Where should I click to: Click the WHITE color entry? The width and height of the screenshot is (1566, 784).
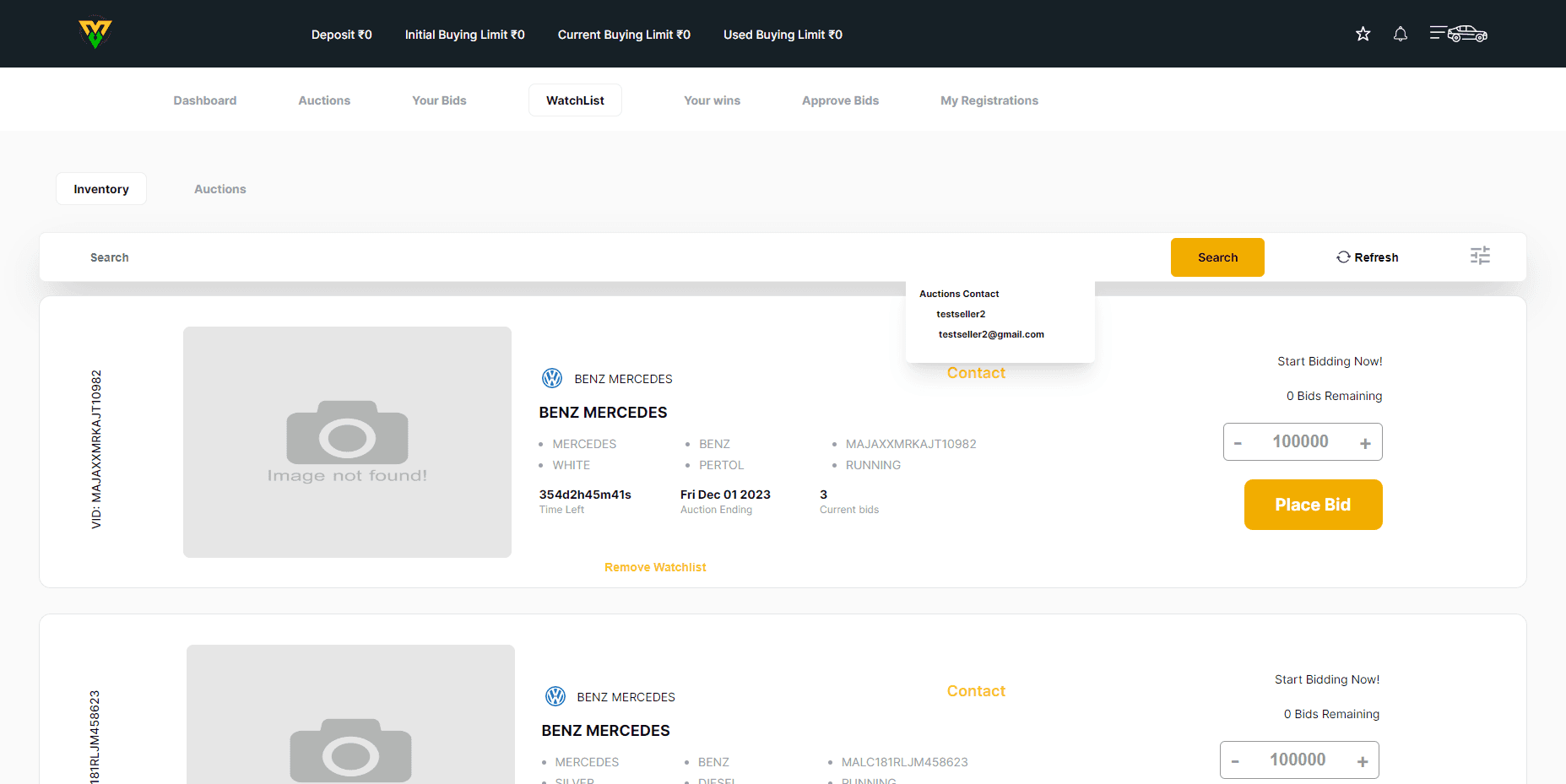click(x=571, y=465)
